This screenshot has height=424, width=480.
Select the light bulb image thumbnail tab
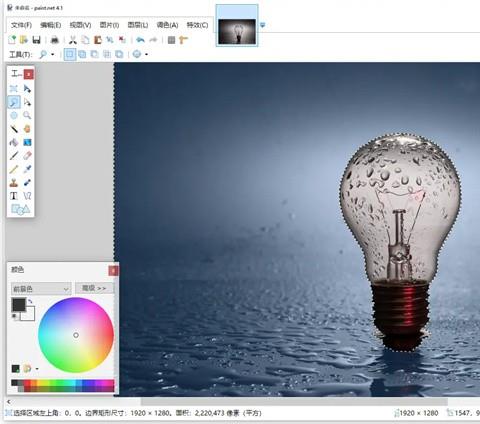coord(237,31)
